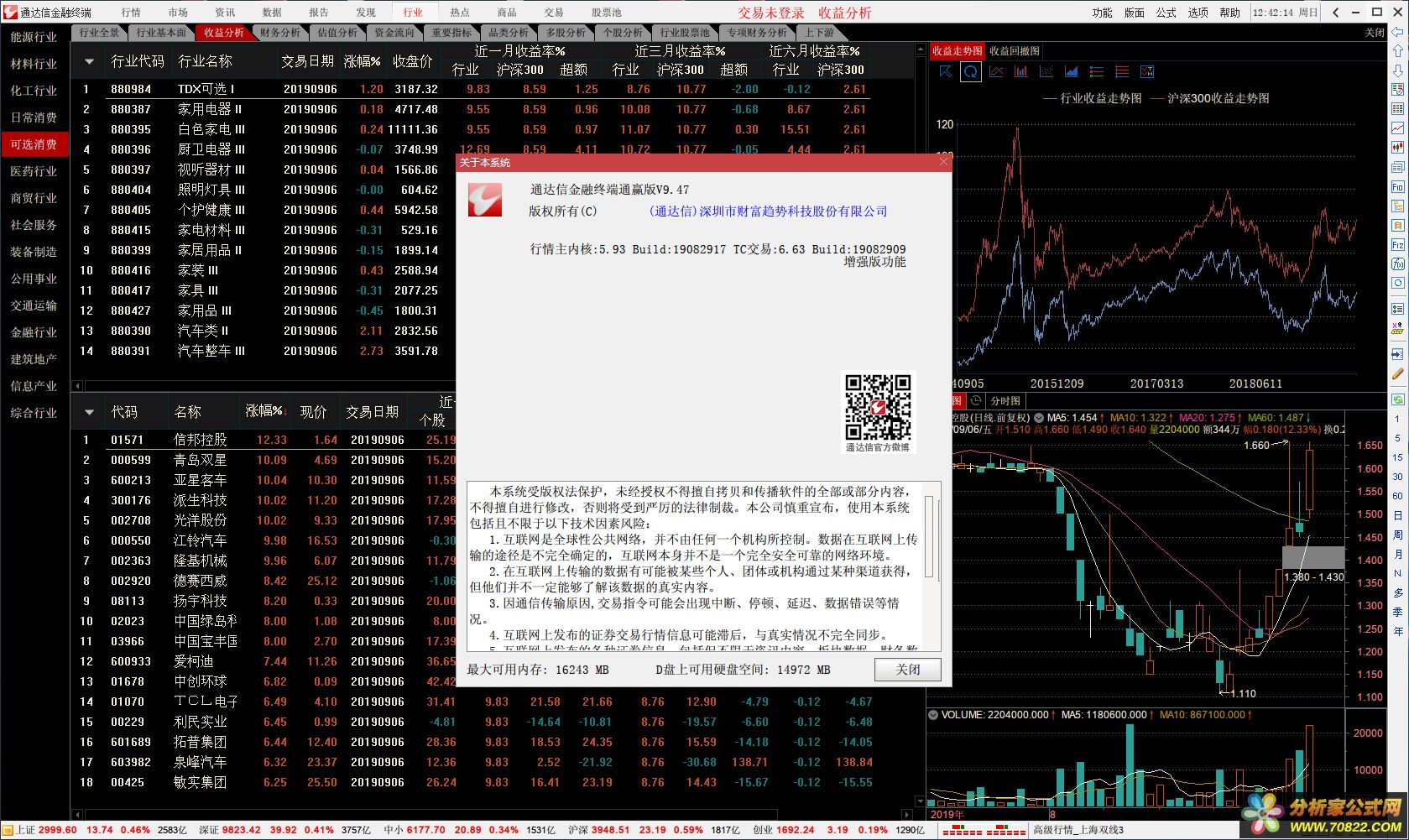Click the F10 icon in right sidebar
Image resolution: width=1409 pixels, height=840 pixels.
(x=1397, y=187)
